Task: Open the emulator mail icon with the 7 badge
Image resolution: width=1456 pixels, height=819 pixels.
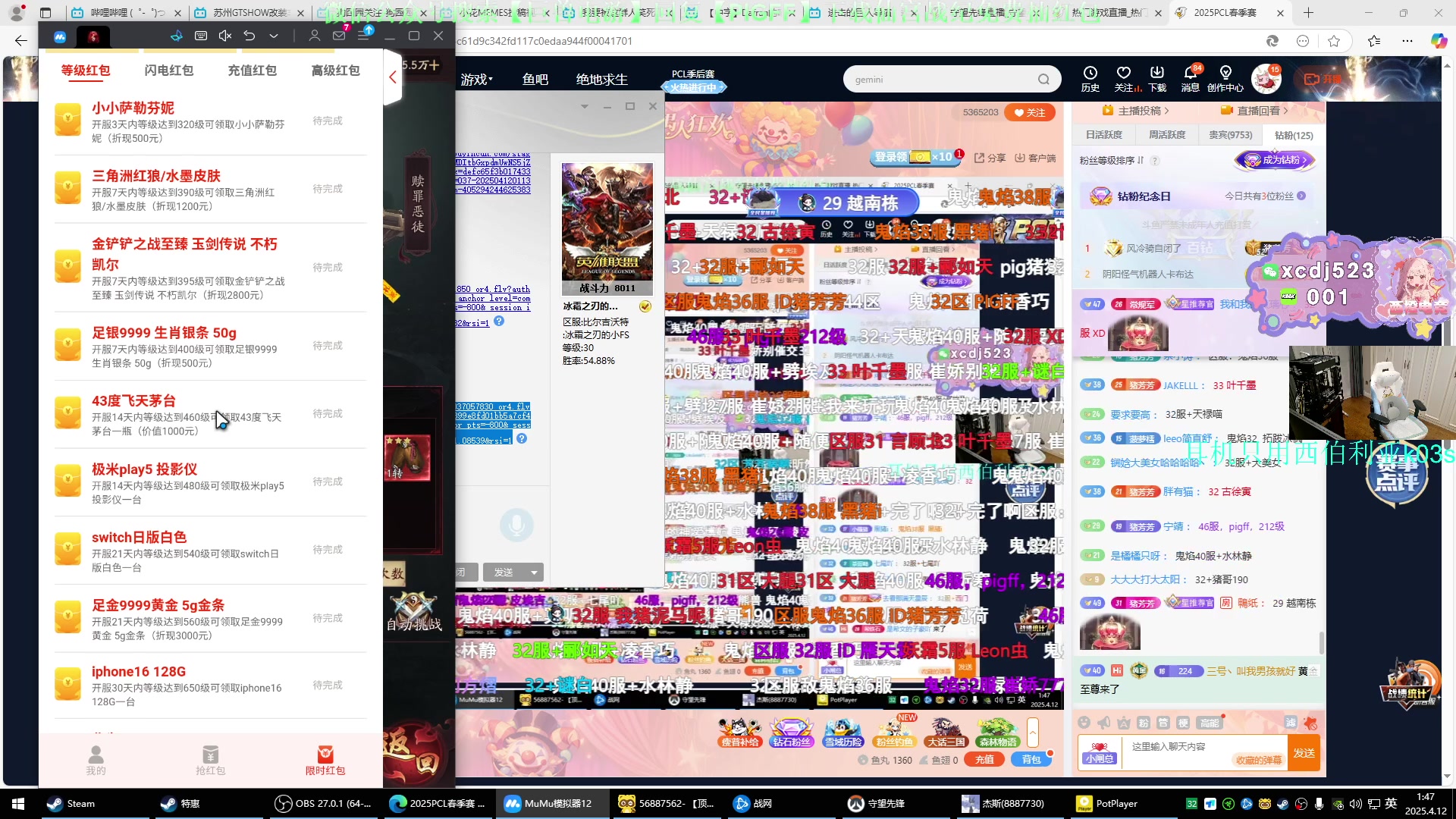Action: pyautogui.click(x=339, y=36)
